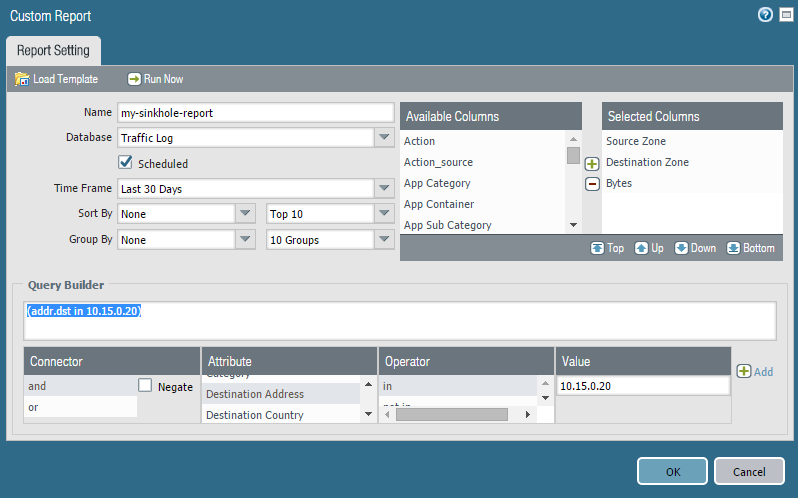Click the green plus add column icon
The height and width of the screenshot is (498, 798).
point(592,164)
